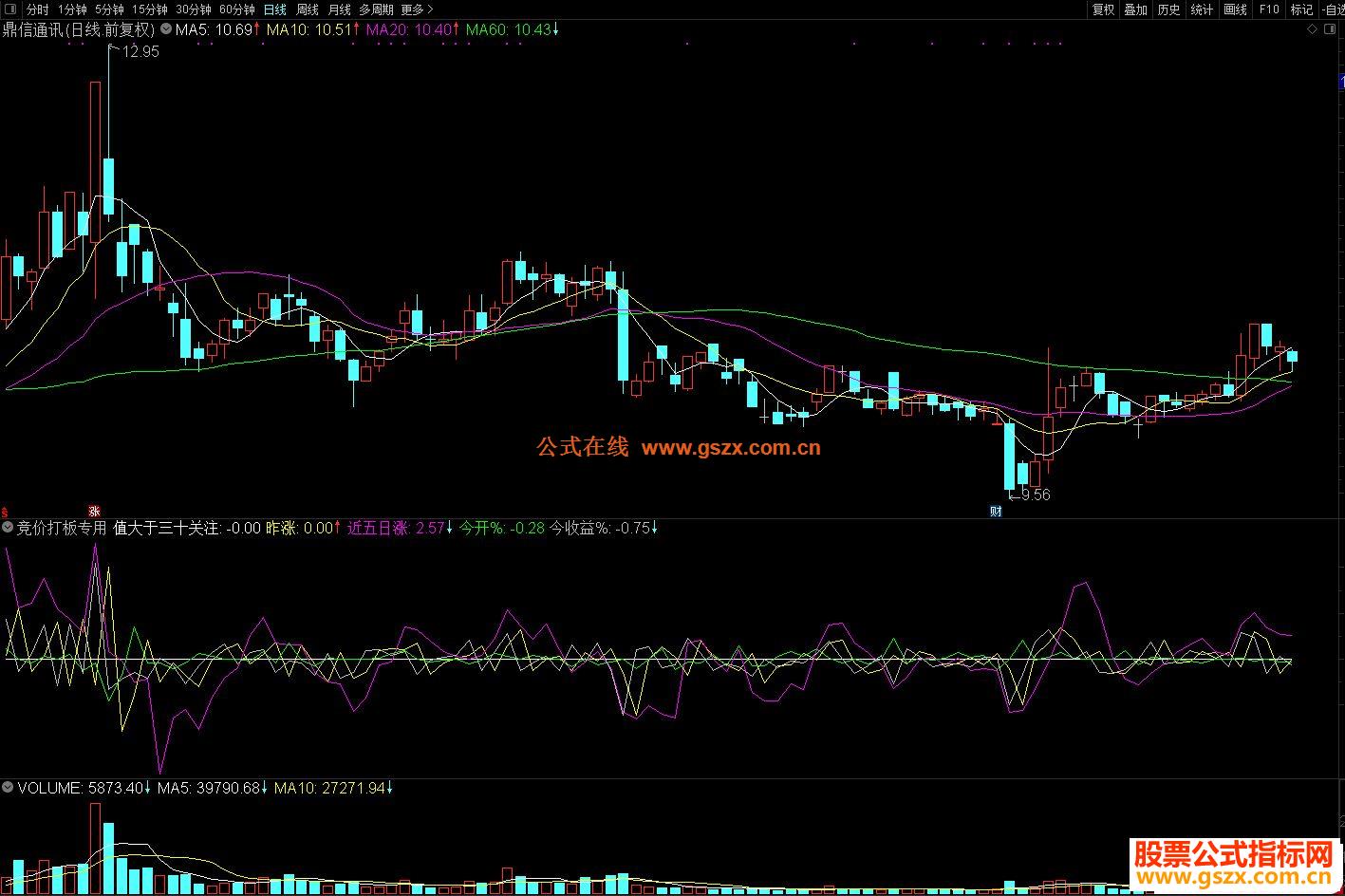Click the blue 财 marker icon
The height and width of the screenshot is (896, 1345).
point(996,511)
